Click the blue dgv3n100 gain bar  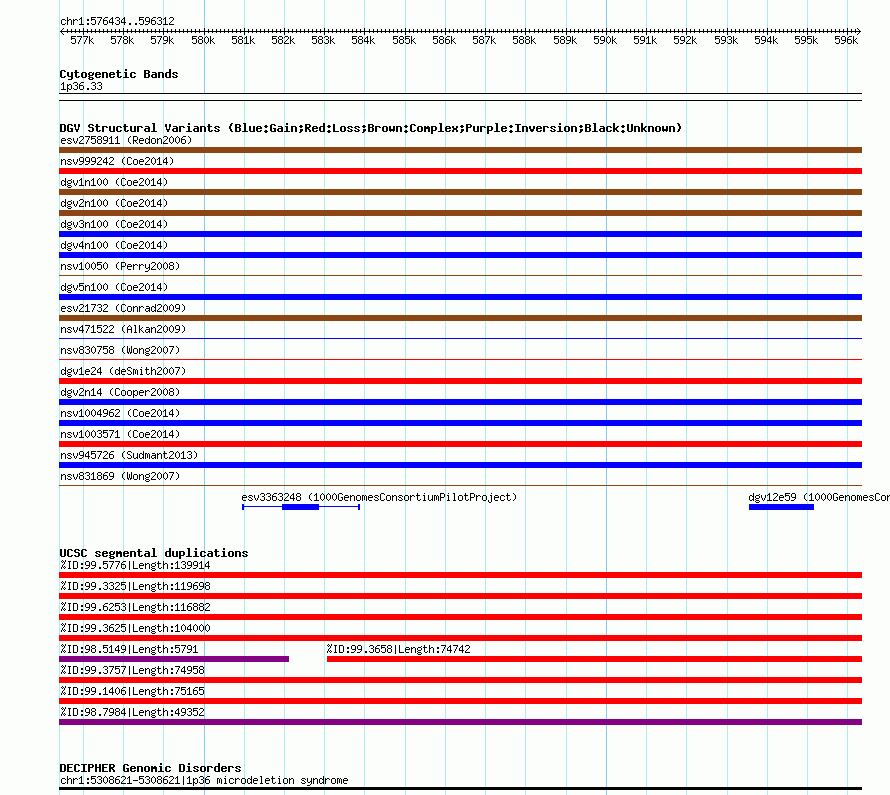[460, 234]
